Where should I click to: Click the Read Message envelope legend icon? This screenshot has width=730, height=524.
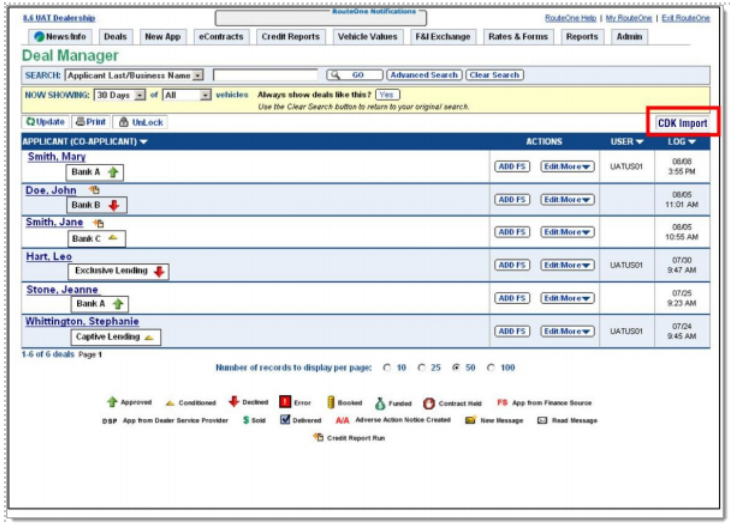click(x=542, y=420)
